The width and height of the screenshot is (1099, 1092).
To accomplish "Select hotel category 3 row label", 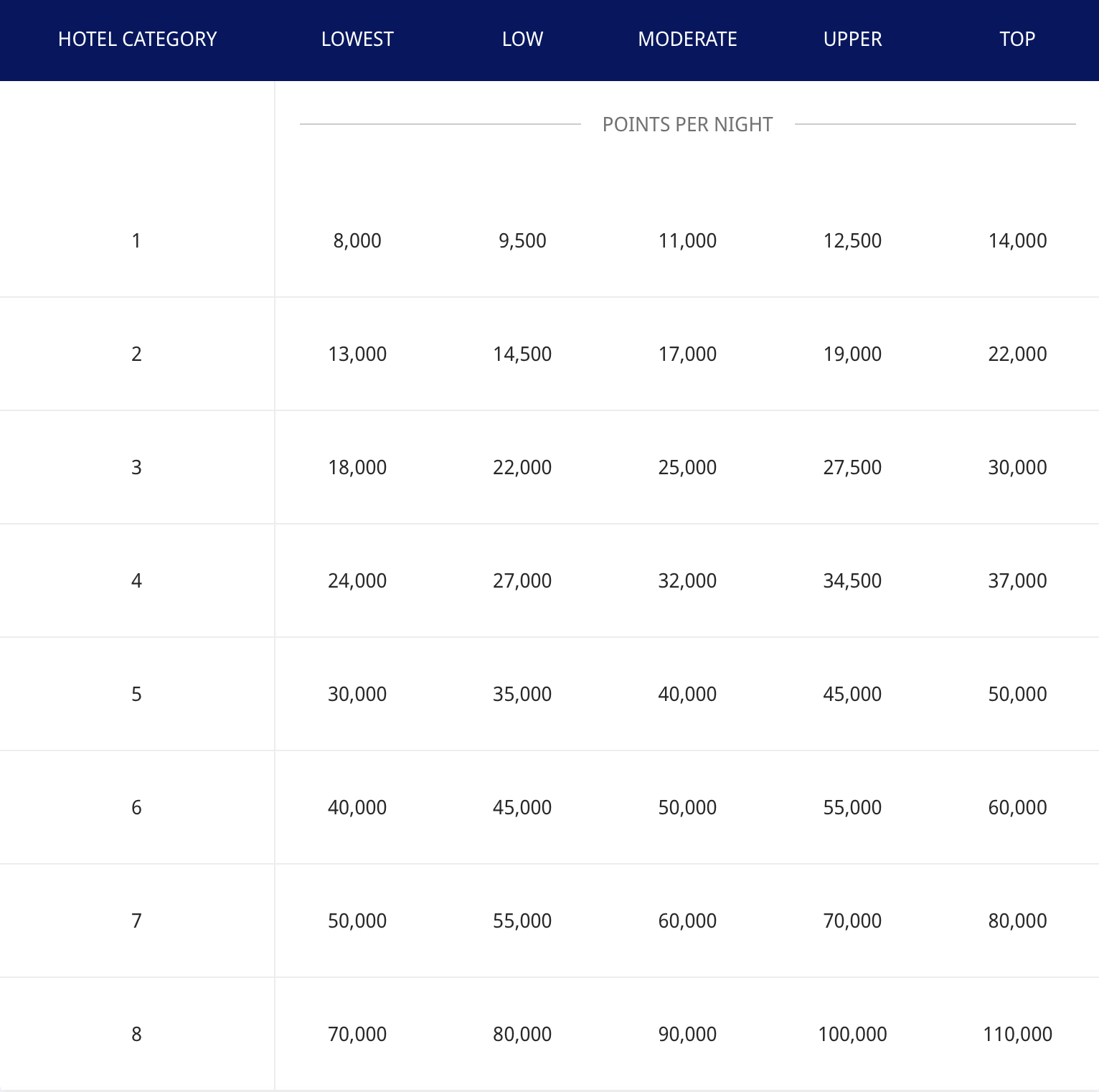I will (136, 467).
